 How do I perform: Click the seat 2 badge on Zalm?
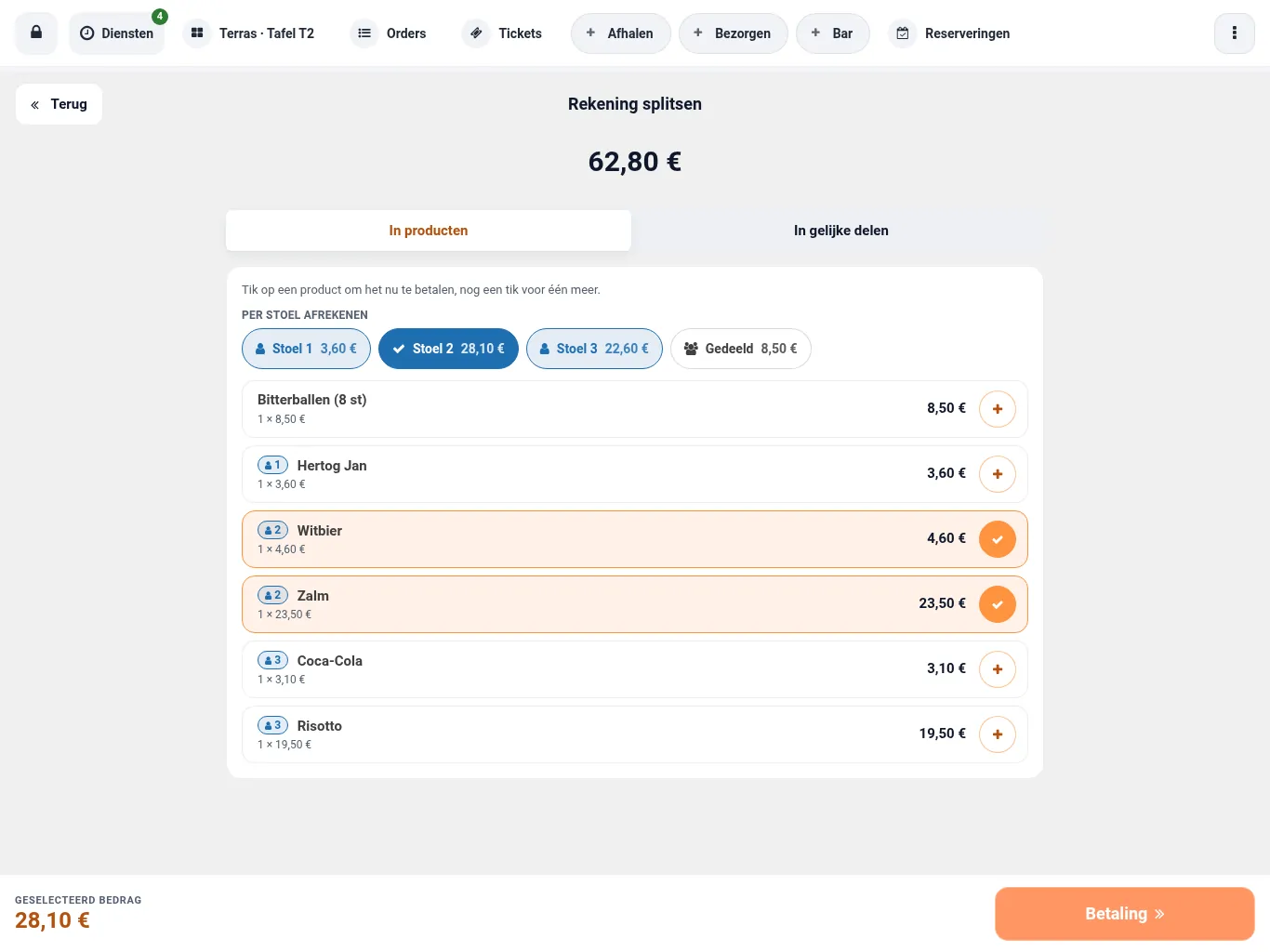(272, 595)
